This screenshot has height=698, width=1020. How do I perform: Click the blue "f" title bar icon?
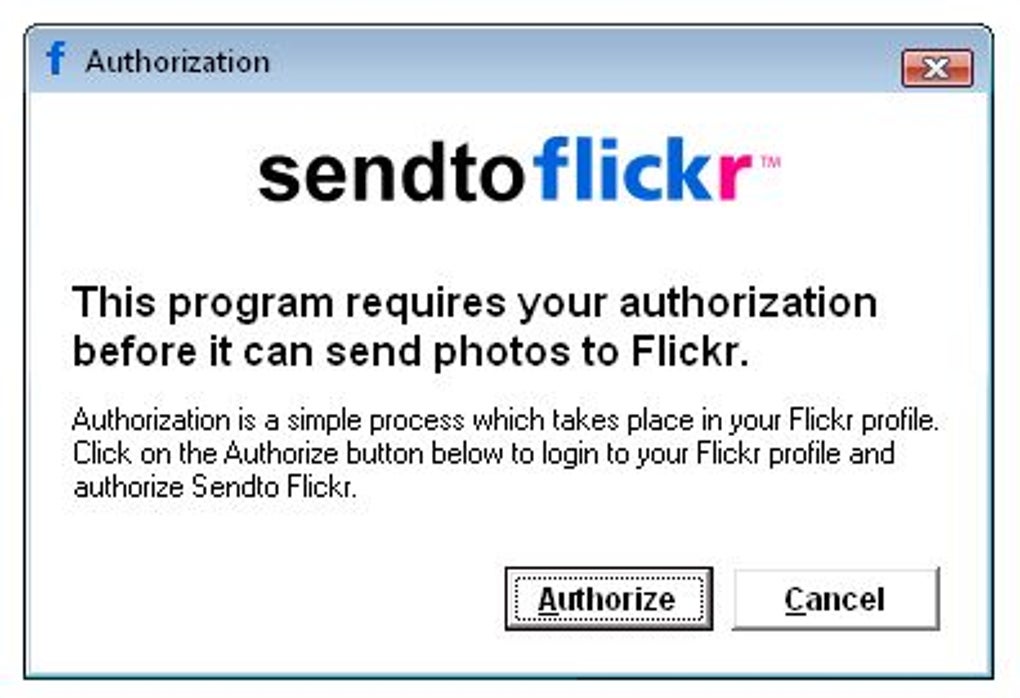pos(56,59)
